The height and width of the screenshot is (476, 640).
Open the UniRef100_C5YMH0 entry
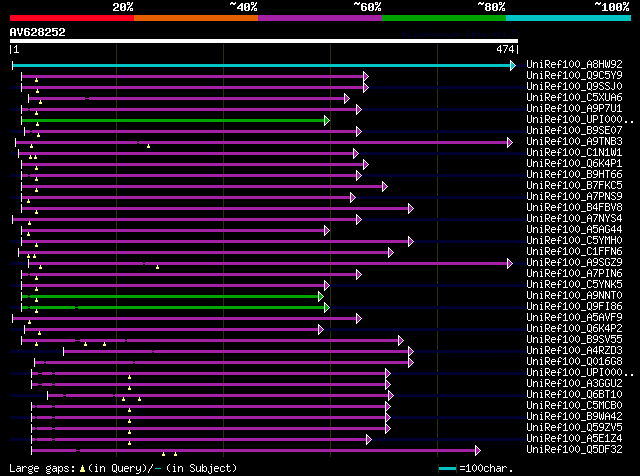(574, 241)
